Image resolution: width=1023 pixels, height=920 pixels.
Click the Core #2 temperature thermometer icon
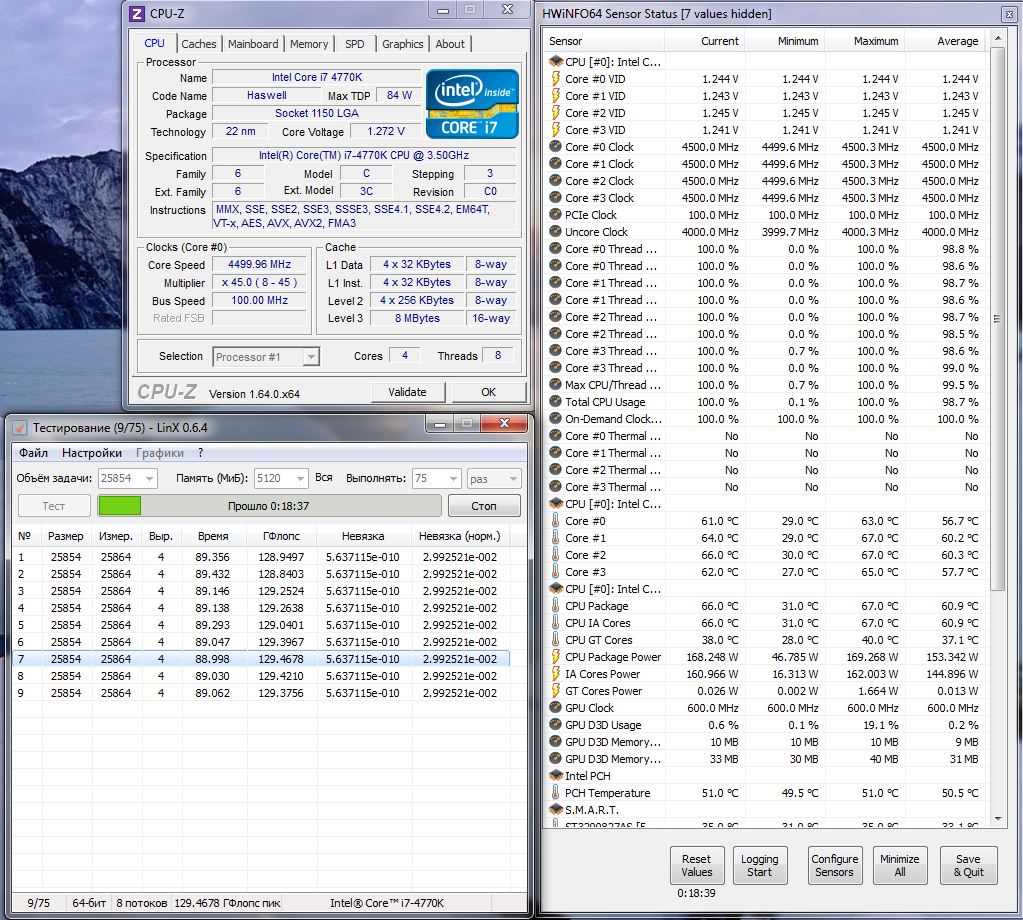tap(556, 555)
